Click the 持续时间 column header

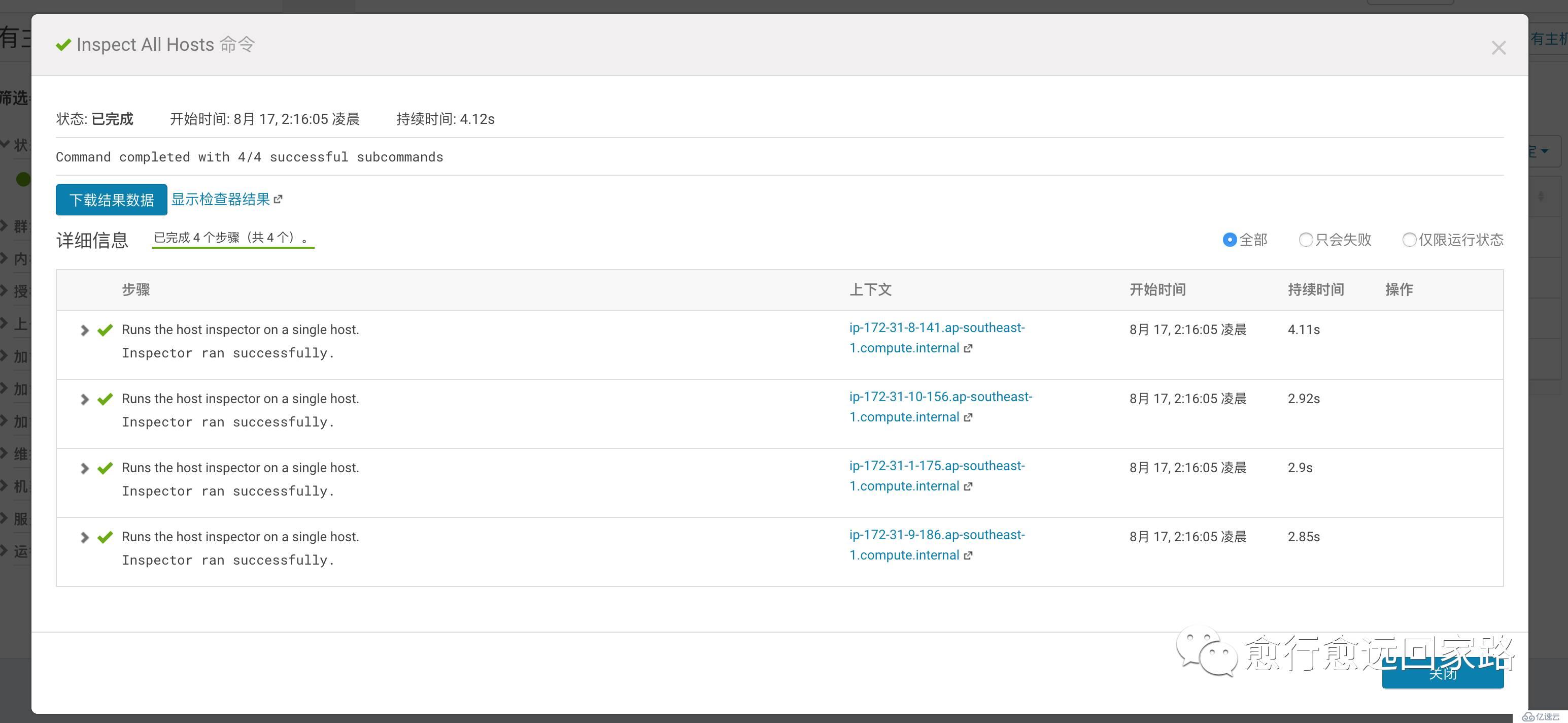[x=1316, y=289]
